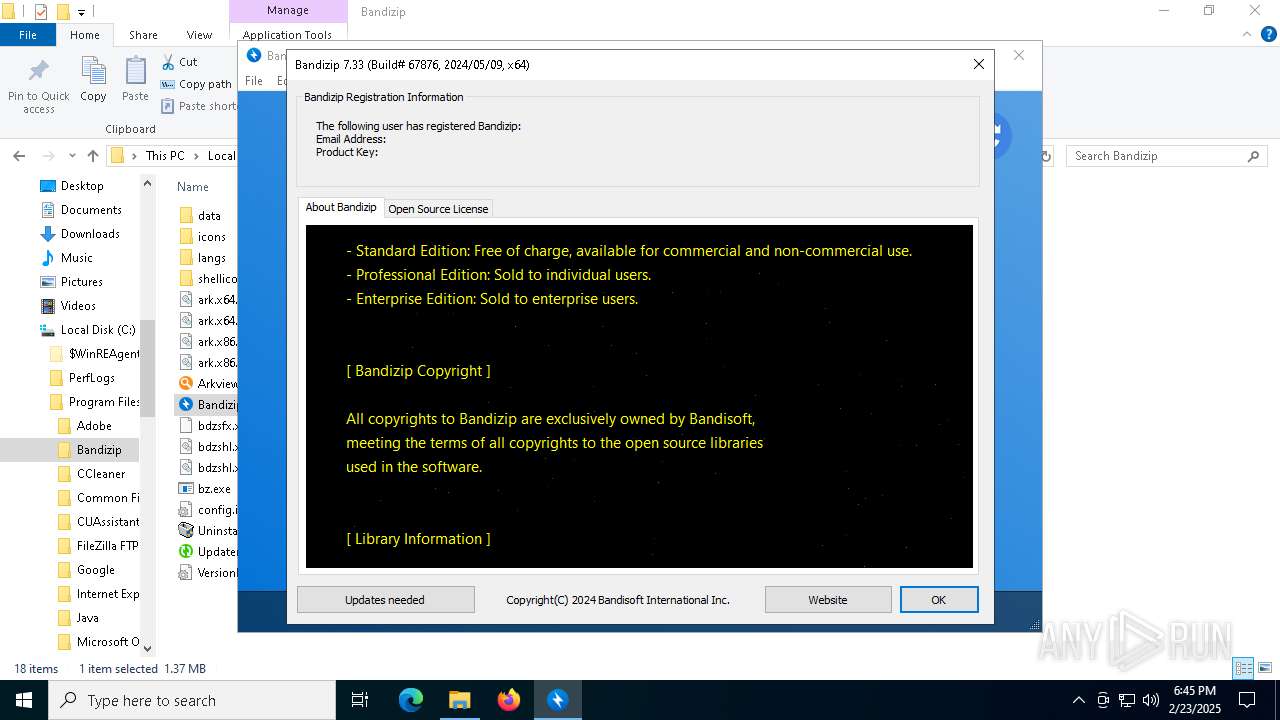The image size is (1280, 720).
Task: Confirm the dialog with OK button
Action: (x=938, y=600)
